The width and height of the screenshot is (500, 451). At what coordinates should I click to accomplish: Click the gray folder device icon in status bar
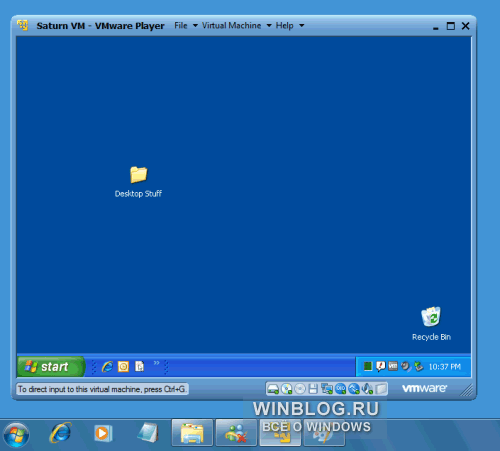pos(381,389)
